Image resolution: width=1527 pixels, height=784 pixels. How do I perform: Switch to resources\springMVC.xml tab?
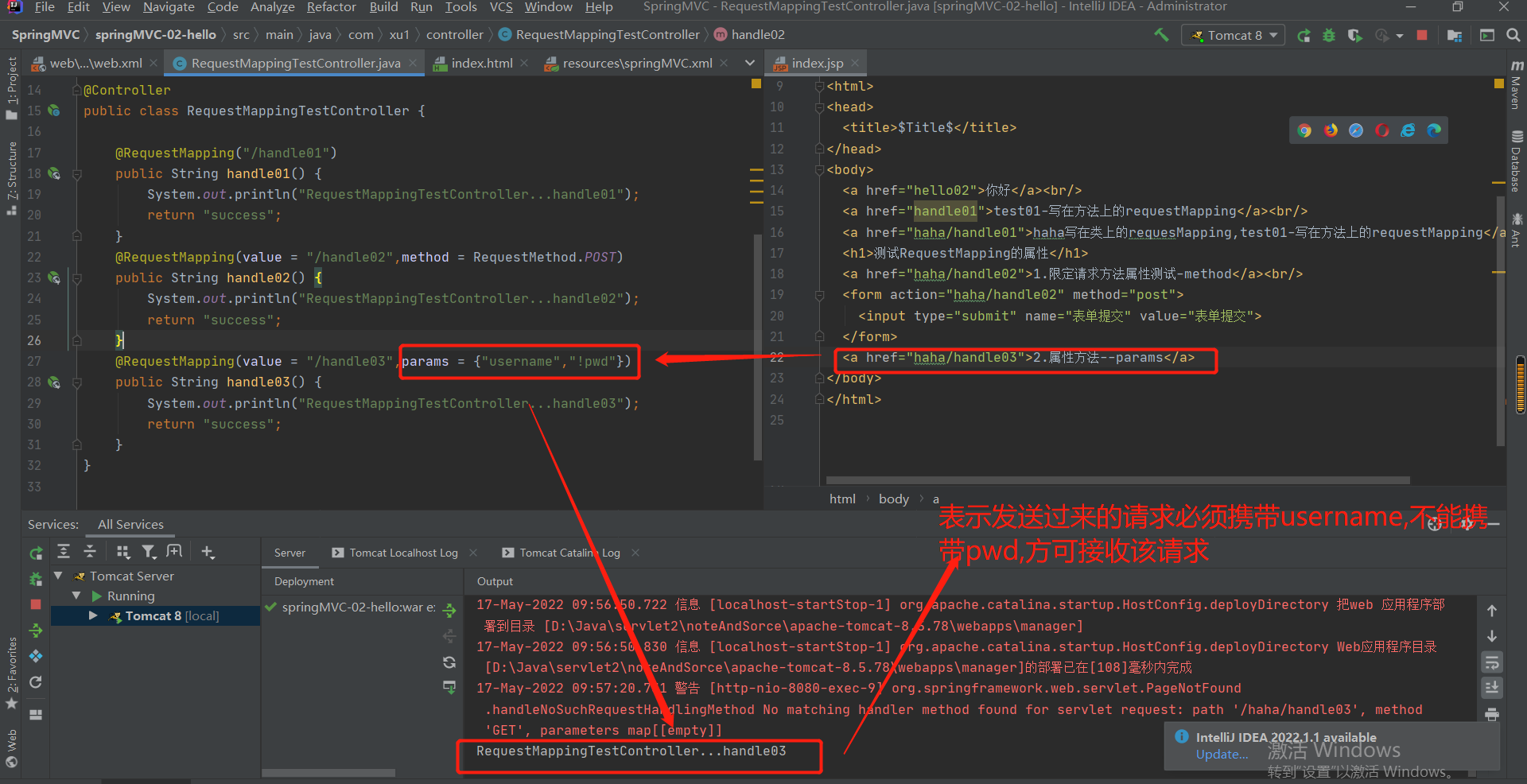click(x=637, y=63)
